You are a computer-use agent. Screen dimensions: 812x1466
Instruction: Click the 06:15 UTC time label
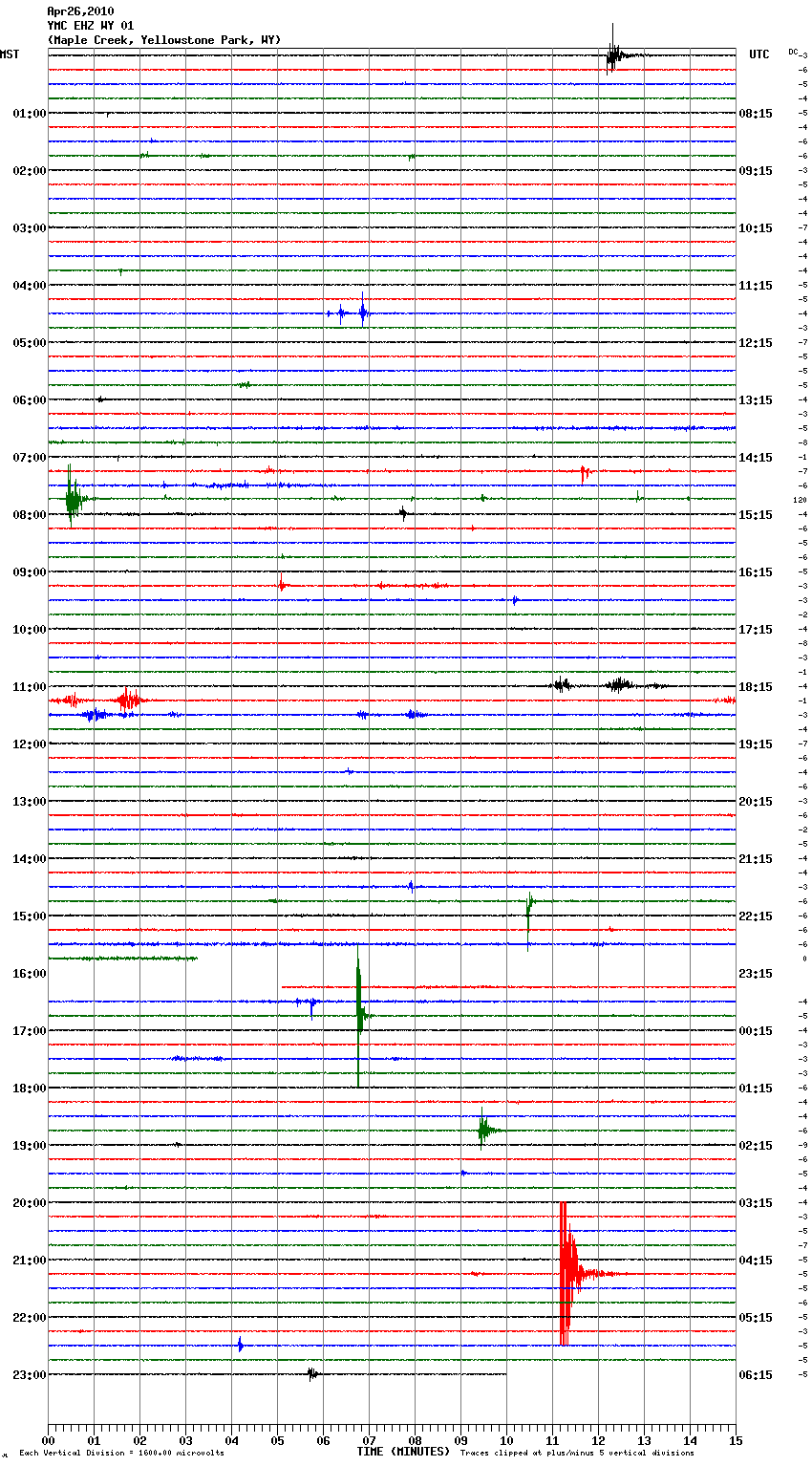(756, 1375)
